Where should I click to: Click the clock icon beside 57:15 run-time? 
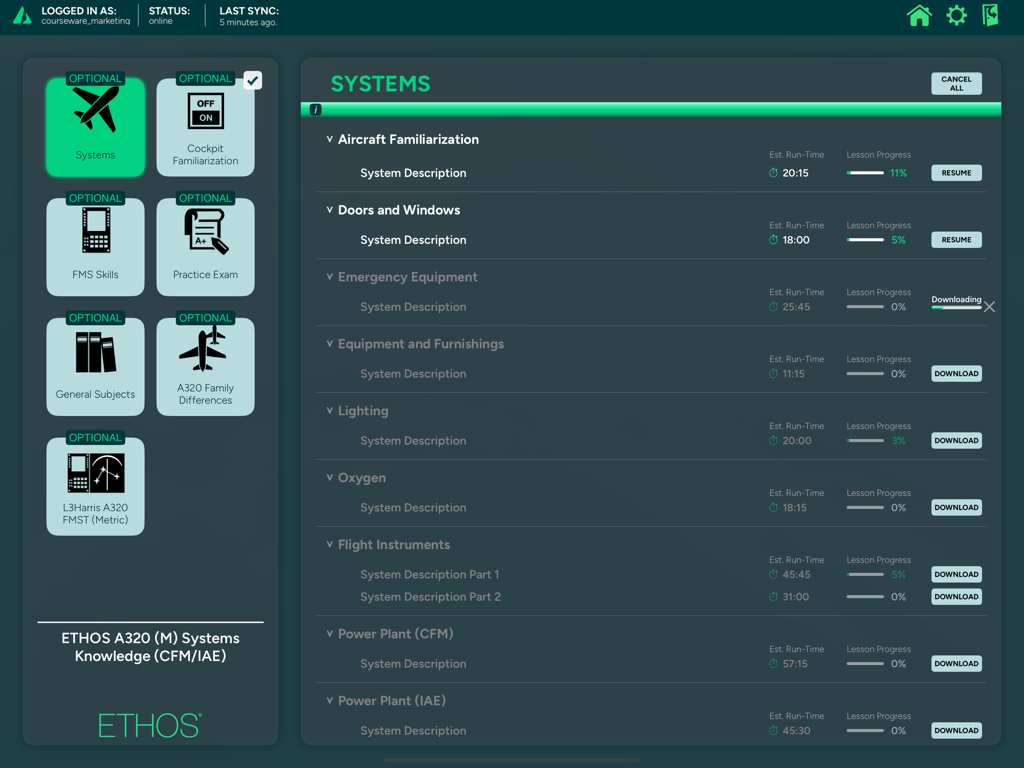(773, 664)
